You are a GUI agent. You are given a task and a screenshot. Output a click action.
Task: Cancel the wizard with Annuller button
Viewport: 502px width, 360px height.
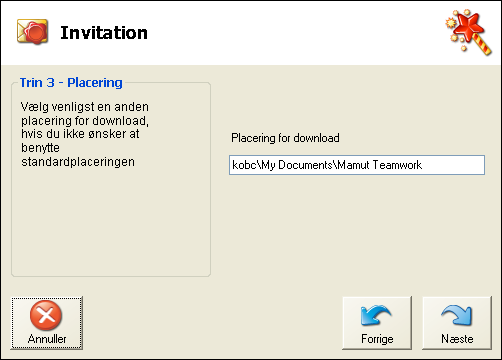click(x=47, y=323)
